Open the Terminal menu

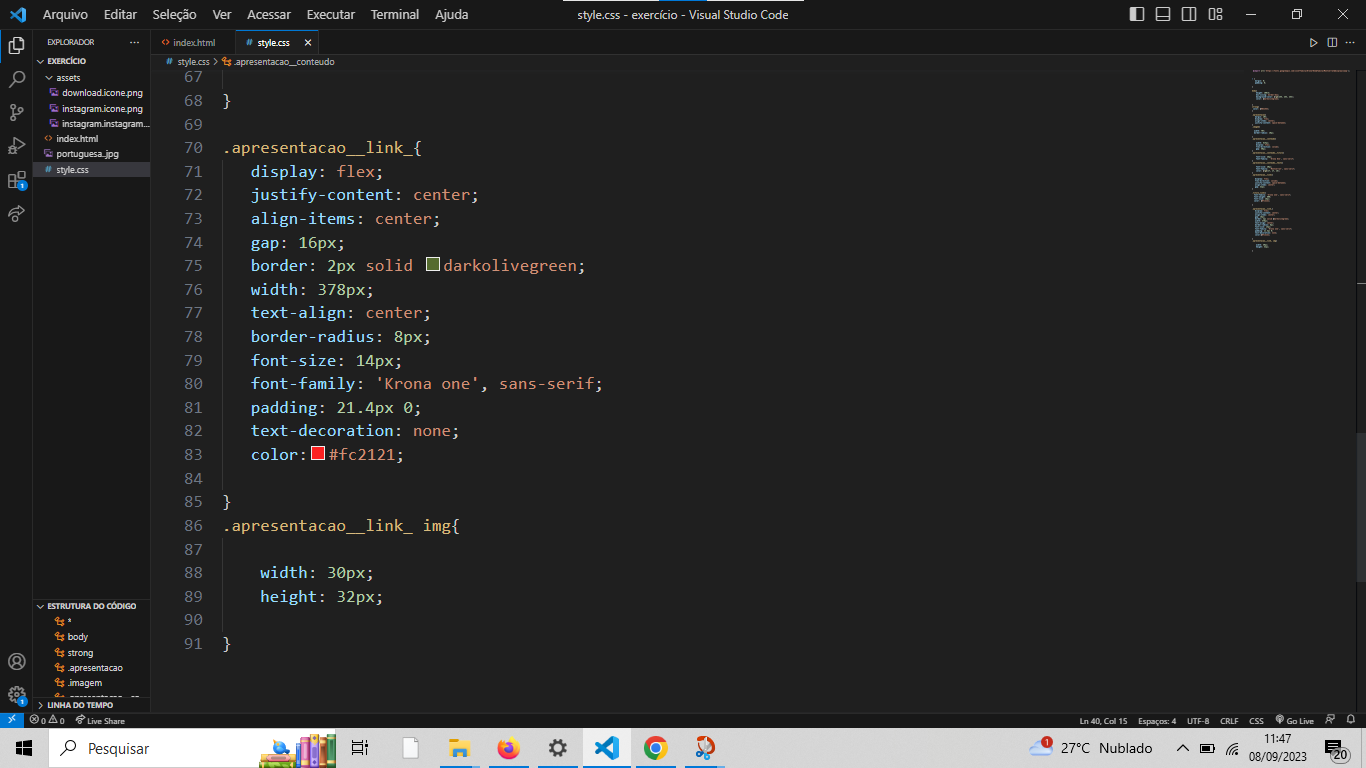tap(395, 15)
